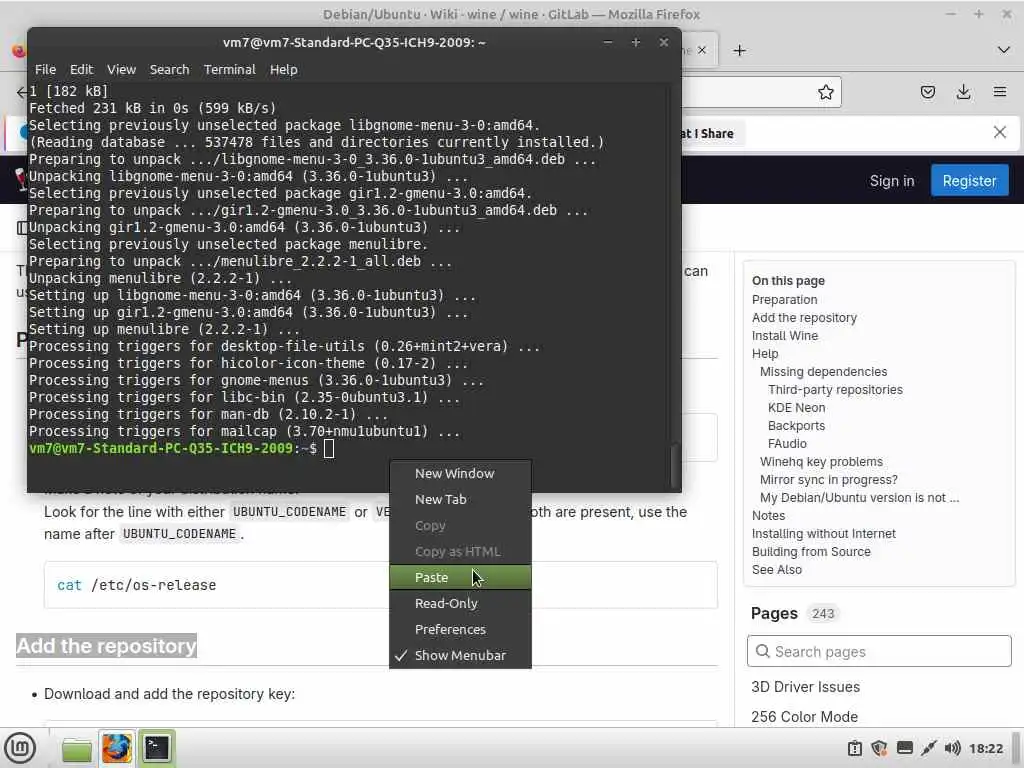Click the terminal command prompt line
Image resolution: width=1024 pixels, height=768 pixels.
182,449
